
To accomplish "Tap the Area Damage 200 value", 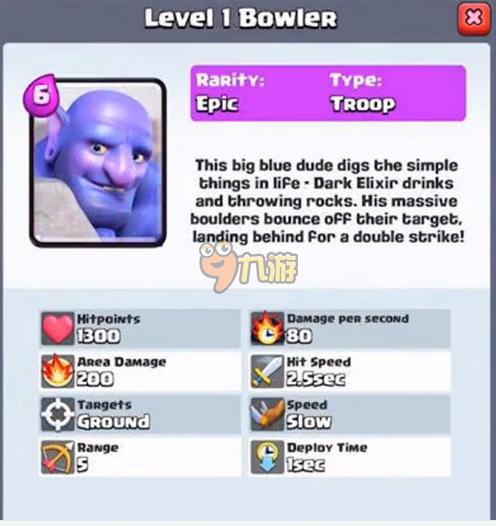I will [x=95, y=379].
